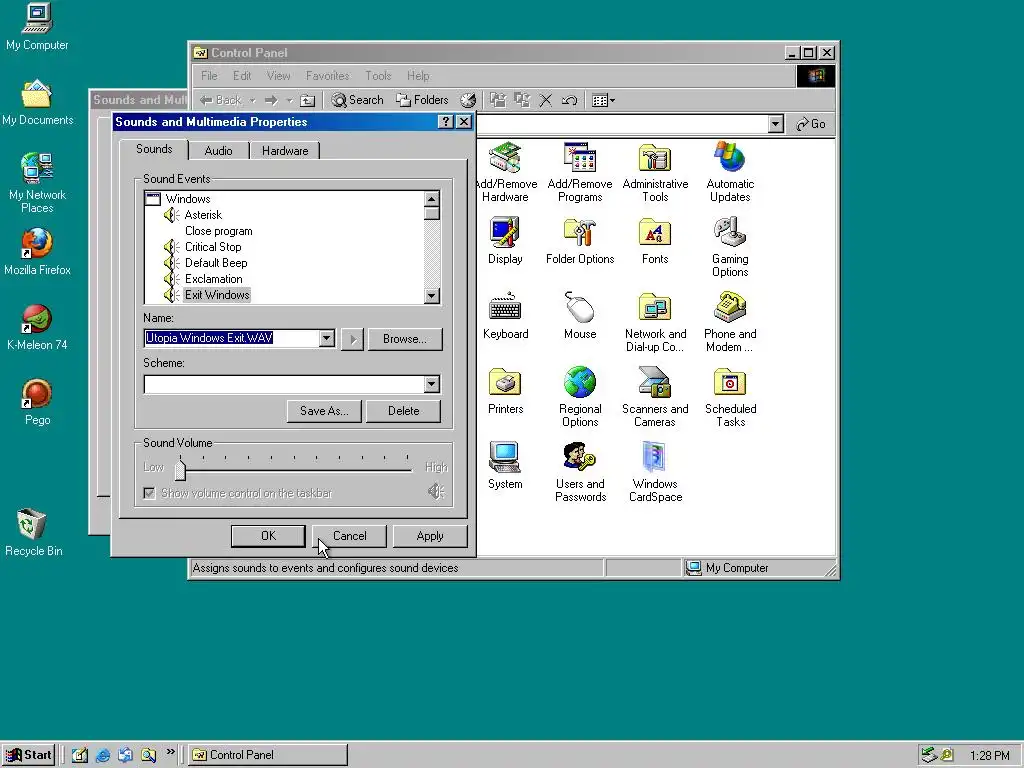Click the Cancel button
Image resolution: width=1024 pixels, height=768 pixels.
click(349, 536)
